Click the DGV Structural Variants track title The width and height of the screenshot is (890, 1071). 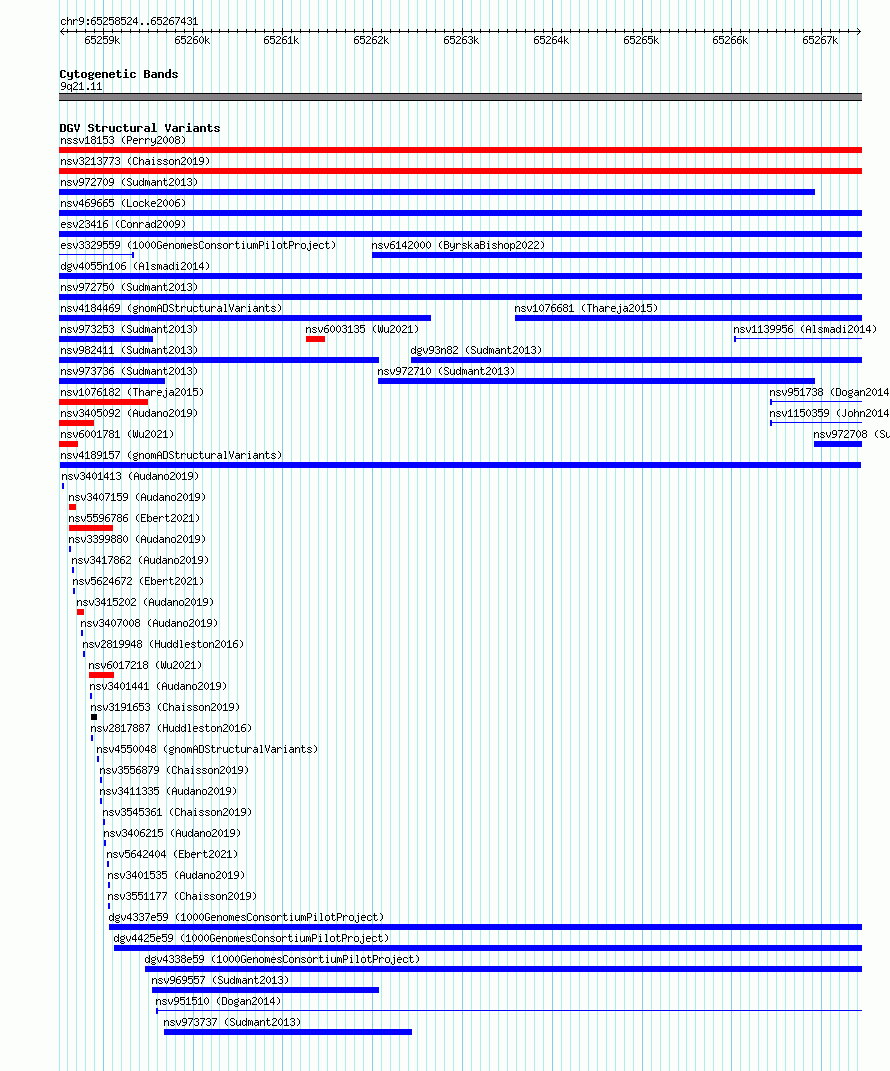(140, 128)
